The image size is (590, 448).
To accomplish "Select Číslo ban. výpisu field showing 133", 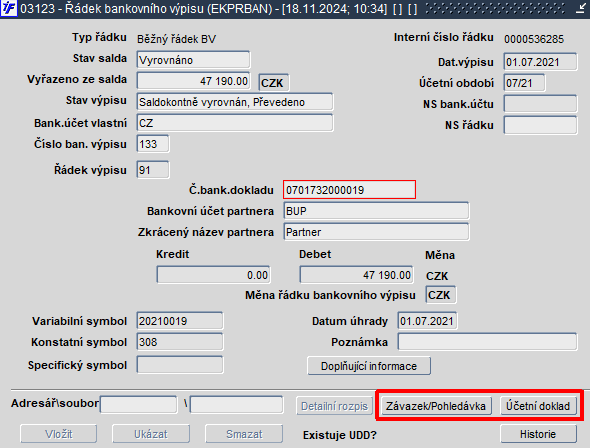I will click(x=153, y=144).
